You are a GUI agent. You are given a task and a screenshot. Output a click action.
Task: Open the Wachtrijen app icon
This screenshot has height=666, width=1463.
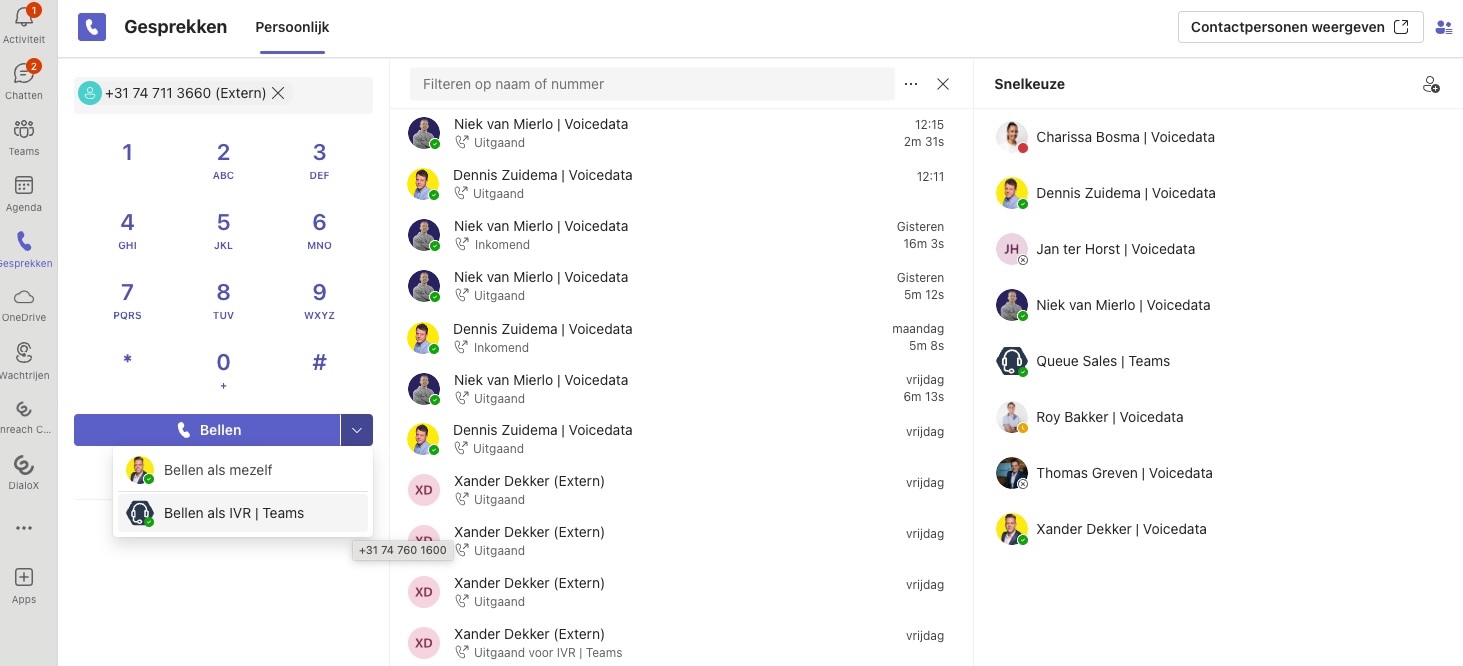(x=24, y=353)
